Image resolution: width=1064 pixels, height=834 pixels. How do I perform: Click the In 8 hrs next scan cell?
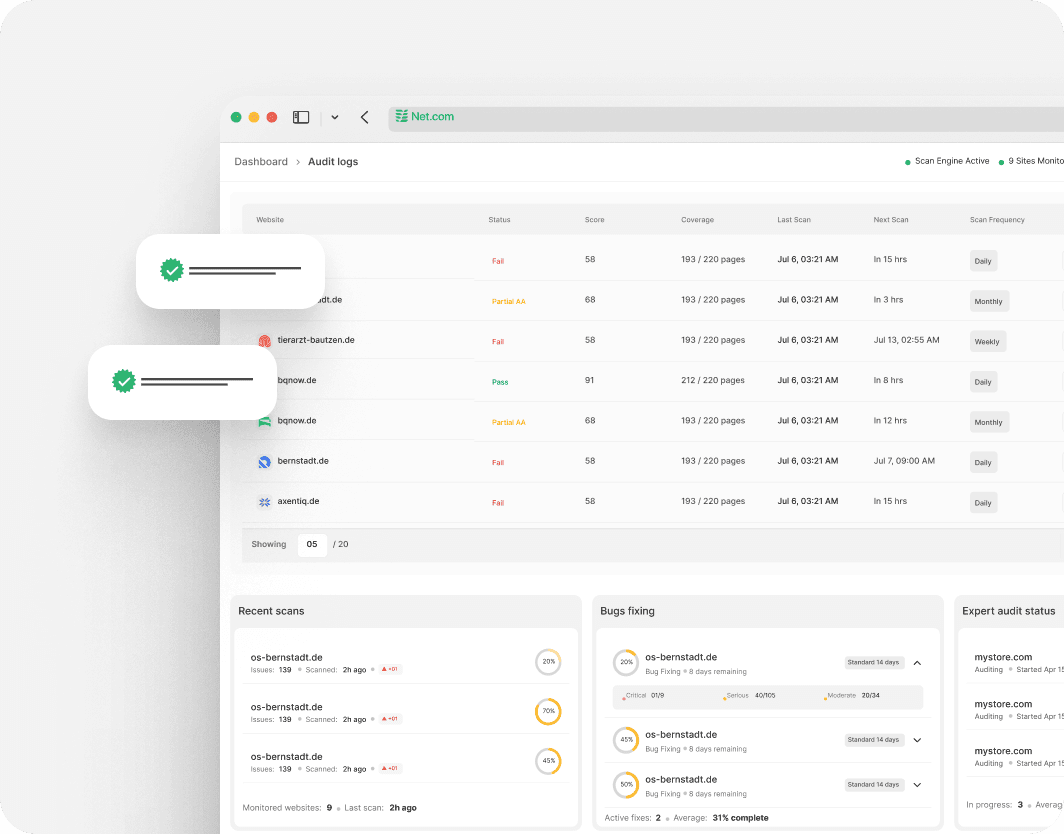(x=888, y=380)
